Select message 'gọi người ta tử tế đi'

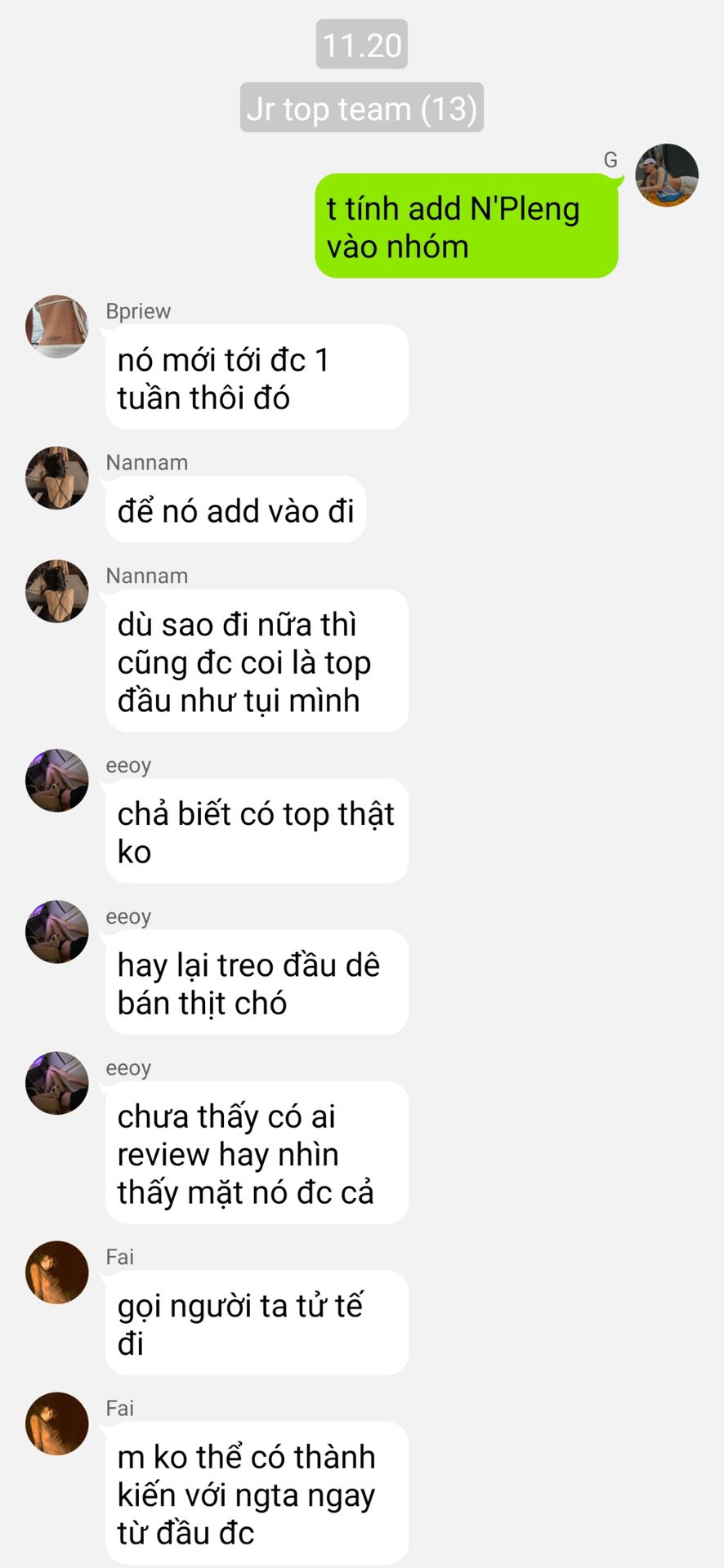click(x=257, y=1323)
